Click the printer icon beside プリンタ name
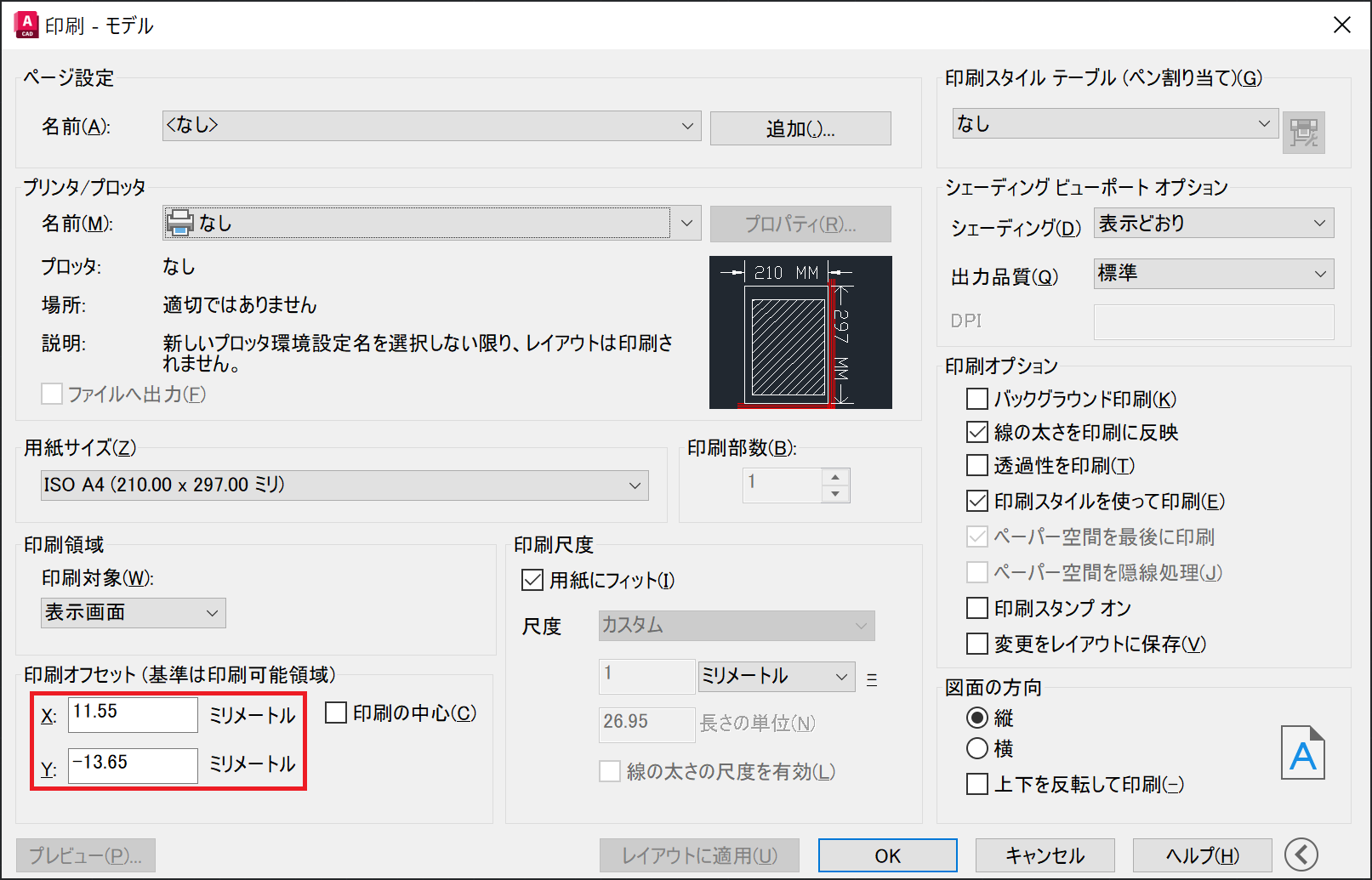Image resolution: width=1372 pixels, height=880 pixels. click(179, 222)
